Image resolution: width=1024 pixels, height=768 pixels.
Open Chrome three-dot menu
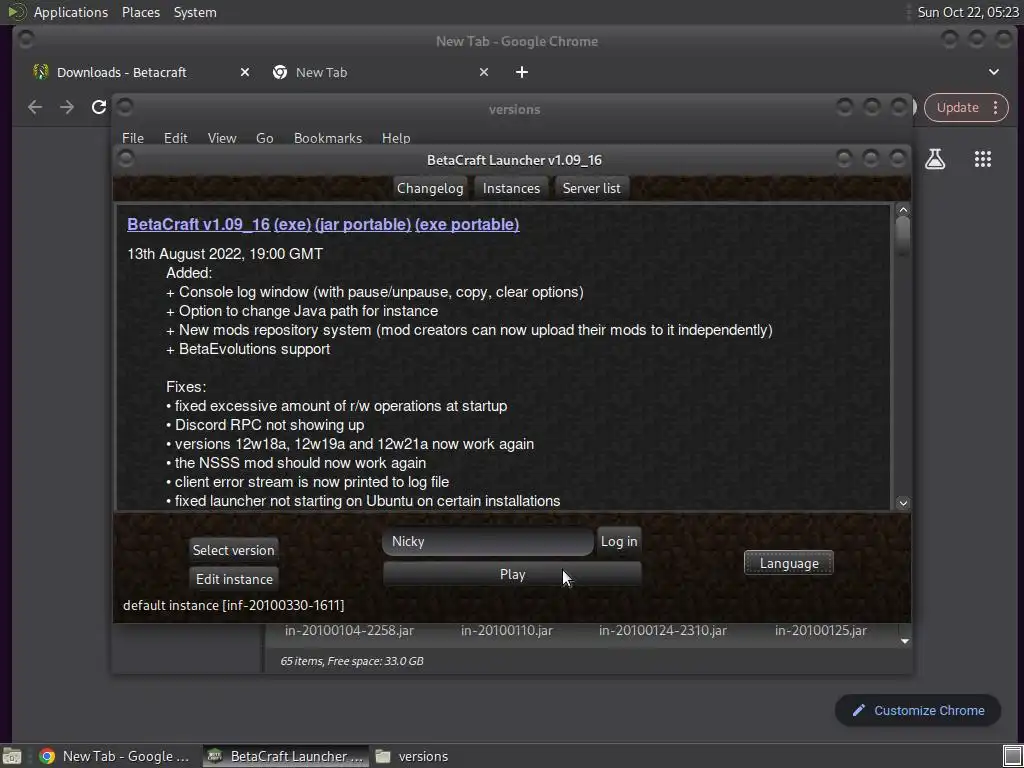click(x=995, y=108)
